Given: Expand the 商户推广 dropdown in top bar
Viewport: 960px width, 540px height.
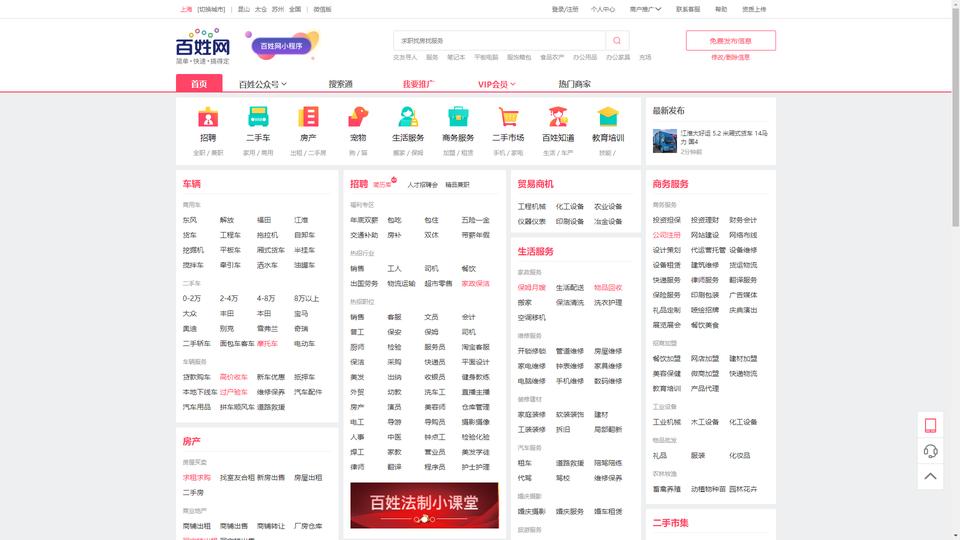Looking at the screenshot, I should click(x=645, y=9).
